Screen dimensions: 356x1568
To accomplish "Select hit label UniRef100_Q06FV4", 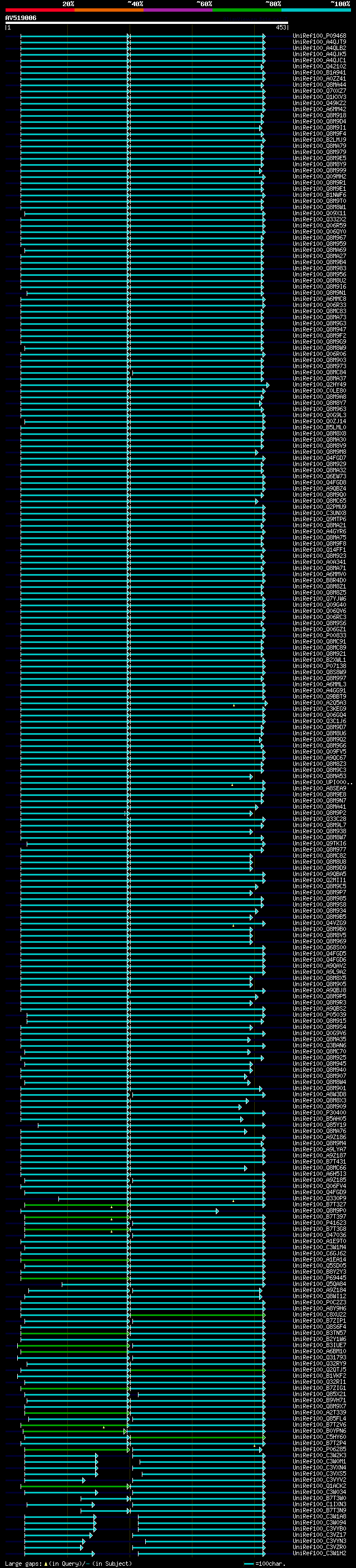I will 319,1186.
